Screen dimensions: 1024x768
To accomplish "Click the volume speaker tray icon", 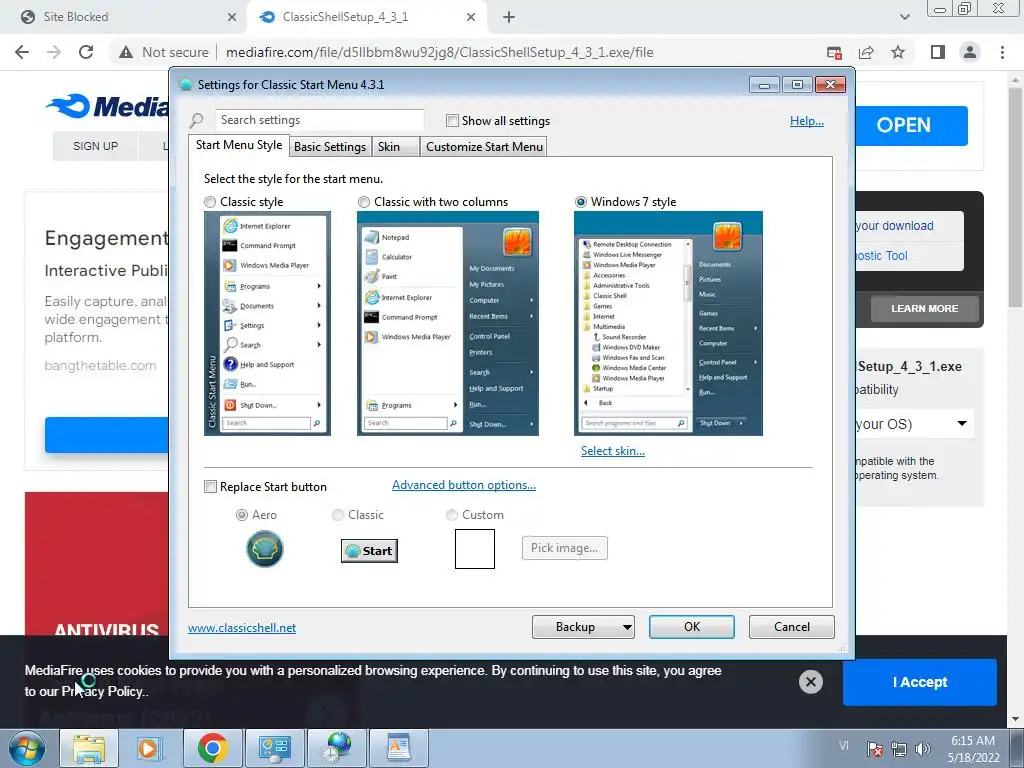I will pyautogui.click(x=923, y=748).
